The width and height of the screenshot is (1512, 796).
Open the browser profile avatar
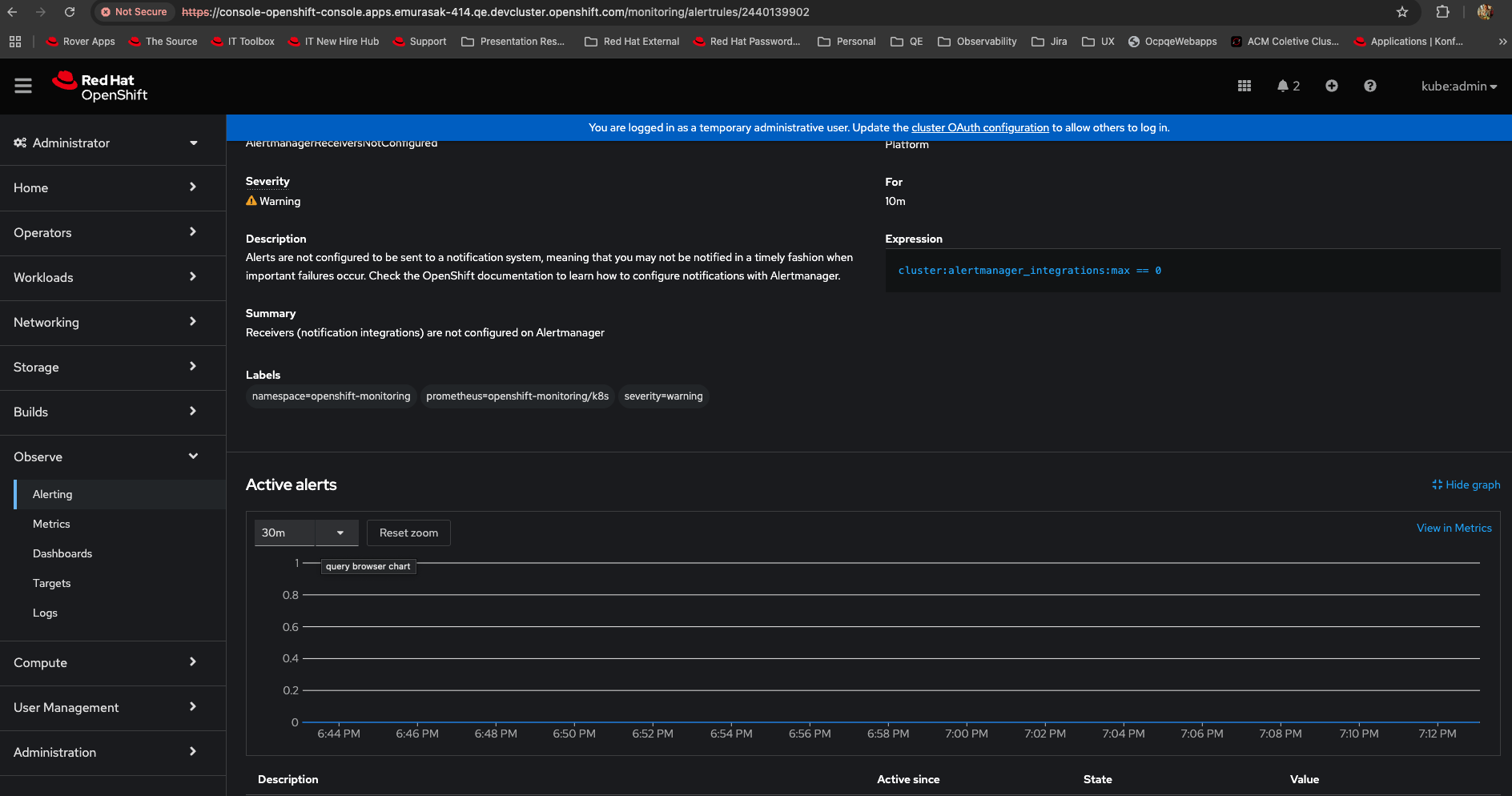1485,12
